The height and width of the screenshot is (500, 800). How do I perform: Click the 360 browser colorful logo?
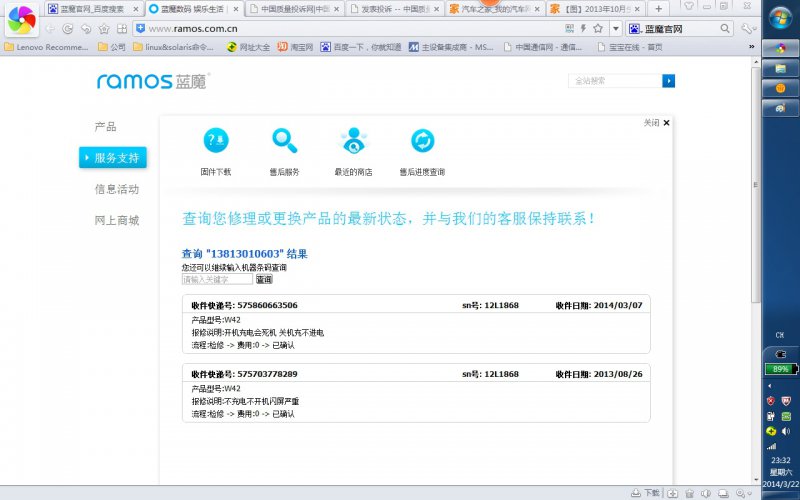click(21, 20)
